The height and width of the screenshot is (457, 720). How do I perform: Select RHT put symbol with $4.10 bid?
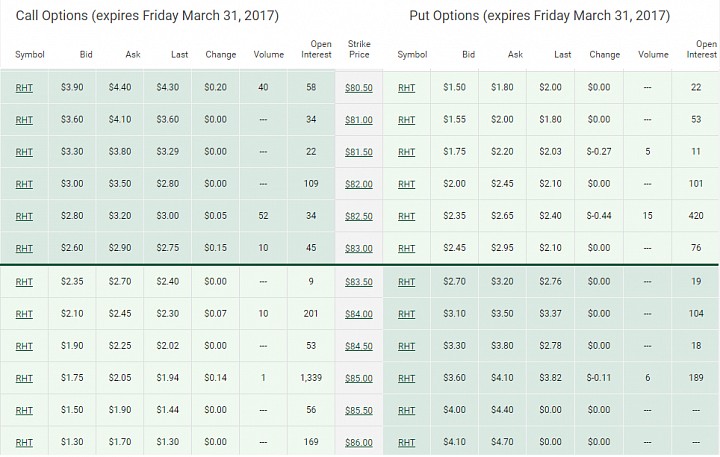(406, 442)
